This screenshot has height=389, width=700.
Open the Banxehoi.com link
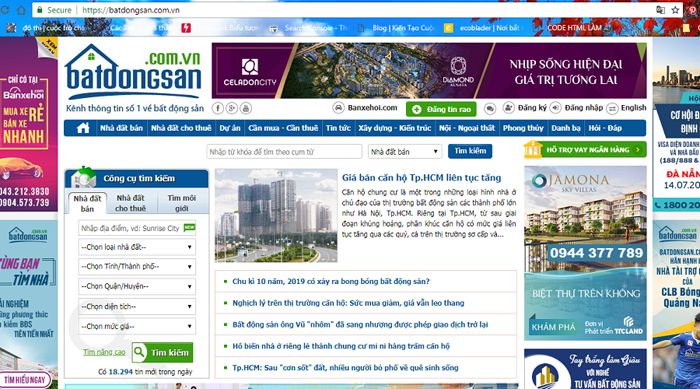(365, 108)
